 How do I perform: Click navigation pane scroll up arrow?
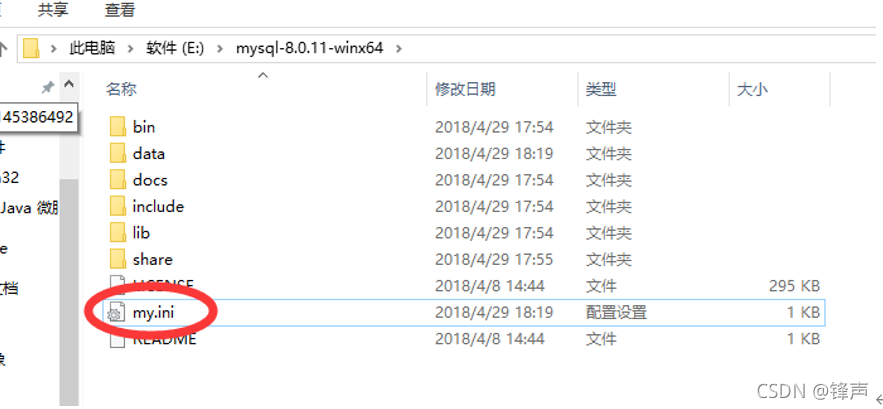pyautogui.click(x=69, y=85)
